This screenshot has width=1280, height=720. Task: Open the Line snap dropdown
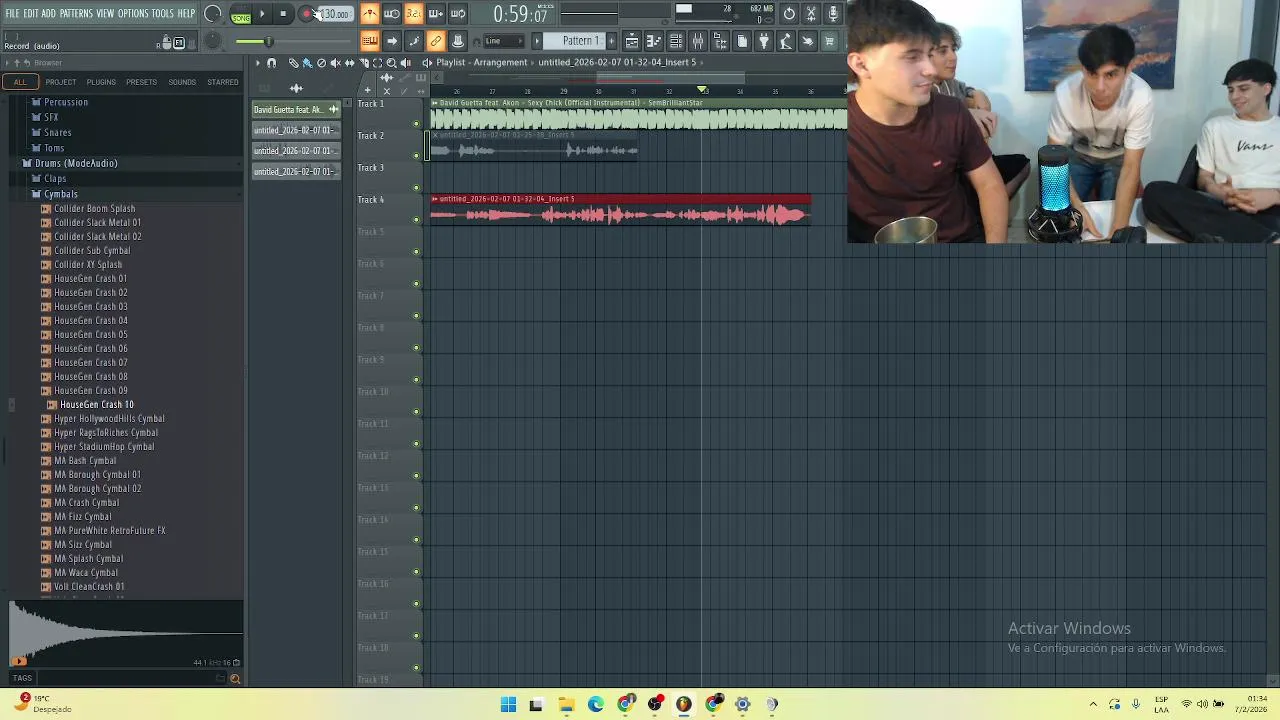[x=504, y=41]
